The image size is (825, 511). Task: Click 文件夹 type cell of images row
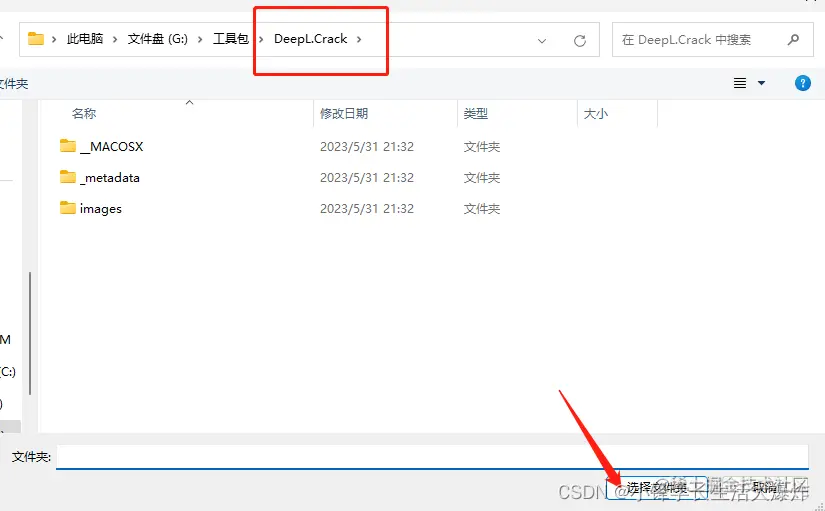(x=481, y=208)
